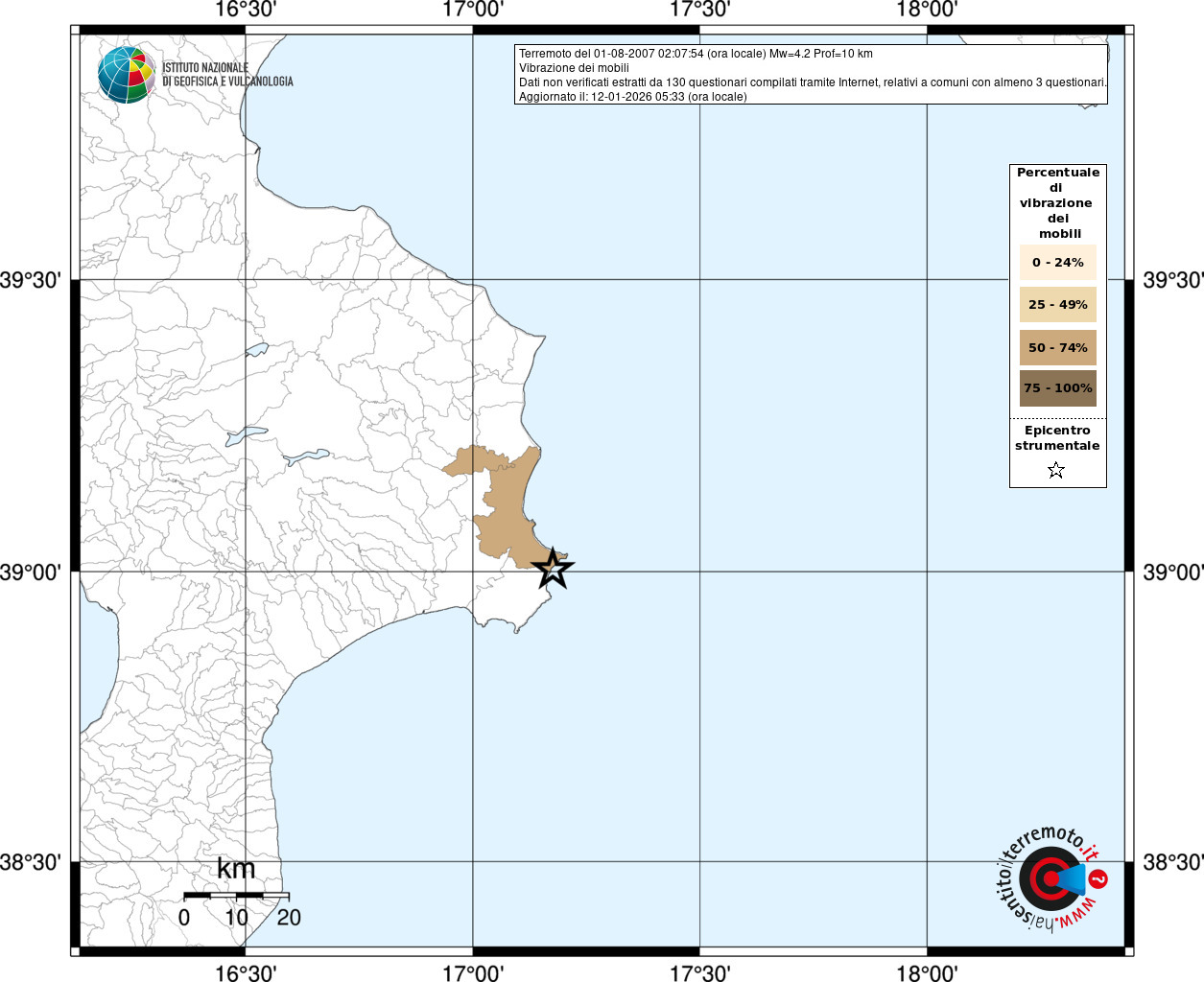The height and width of the screenshot is (982, 1204).
Task: Select the 75 - 100% legend swatch
Action: tap(1057, 388)
